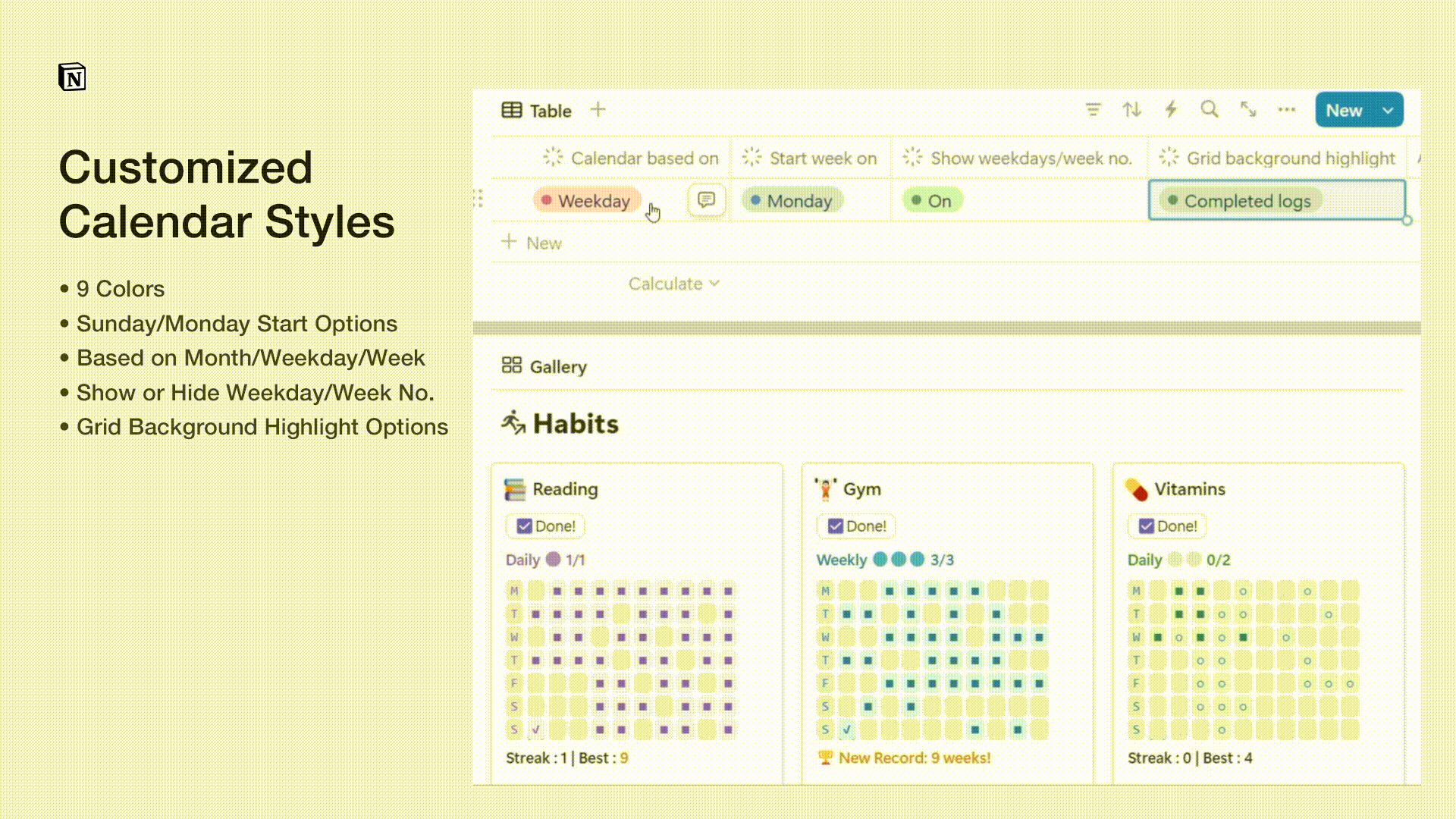Switch to the Table view tab
This screenshot has width=1456, height=819.
(x=537, y=111)
